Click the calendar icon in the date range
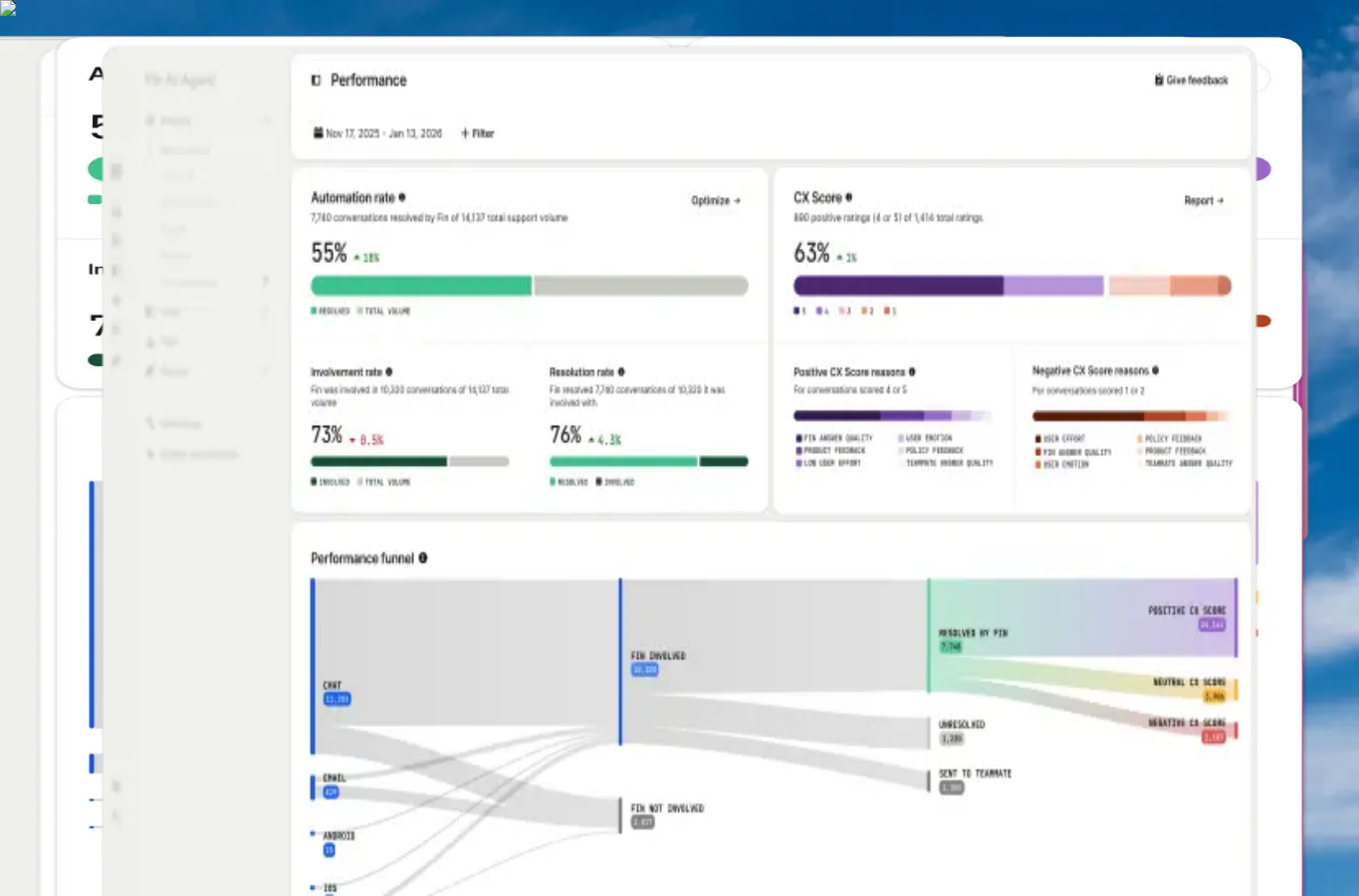Screen dimensions: 1359x896 tap(318, 132)
